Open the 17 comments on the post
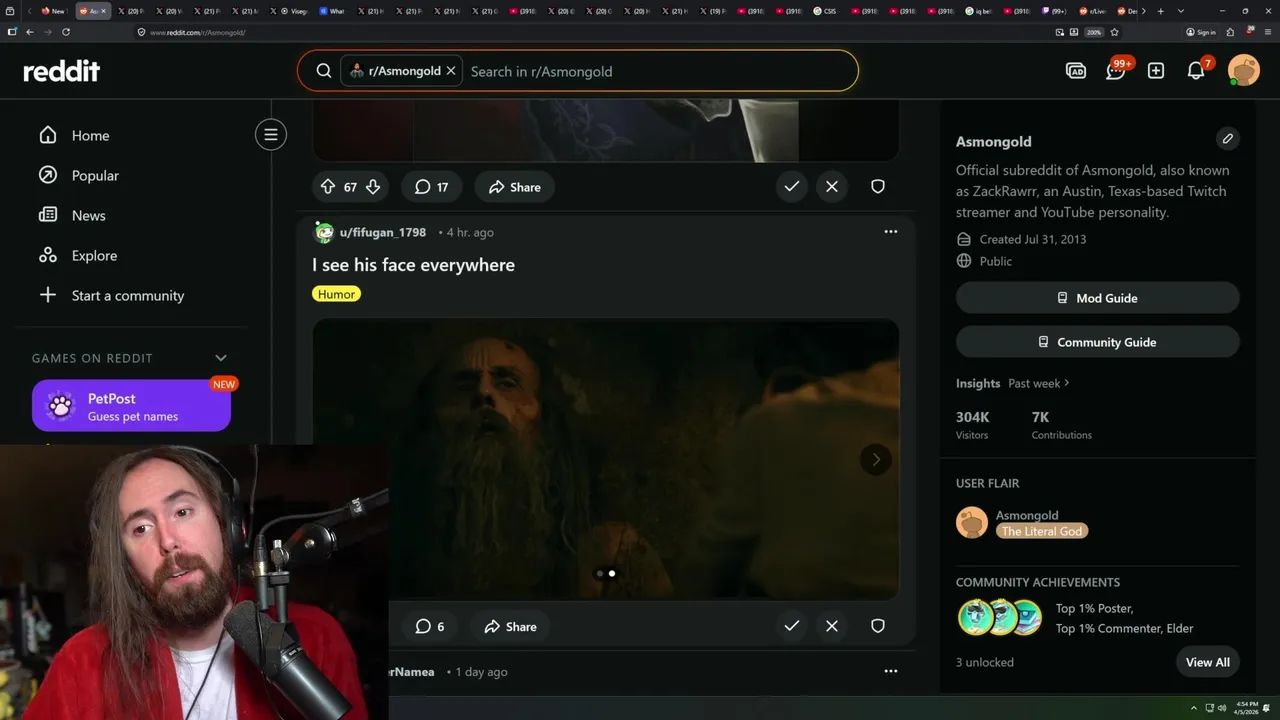Image resolution: width=1280 pixels, height=720 pixels. [431, 187]
